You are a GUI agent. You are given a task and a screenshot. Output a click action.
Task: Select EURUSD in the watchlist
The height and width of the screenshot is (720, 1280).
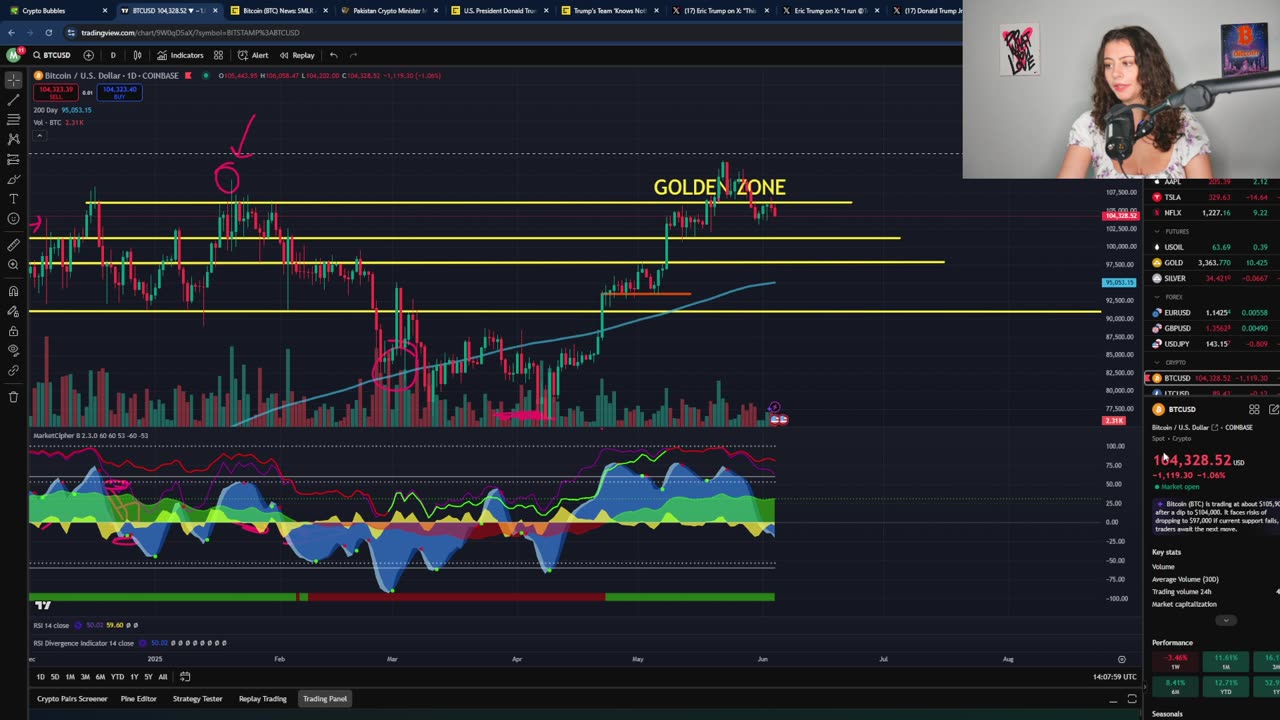pos(1212,313)
